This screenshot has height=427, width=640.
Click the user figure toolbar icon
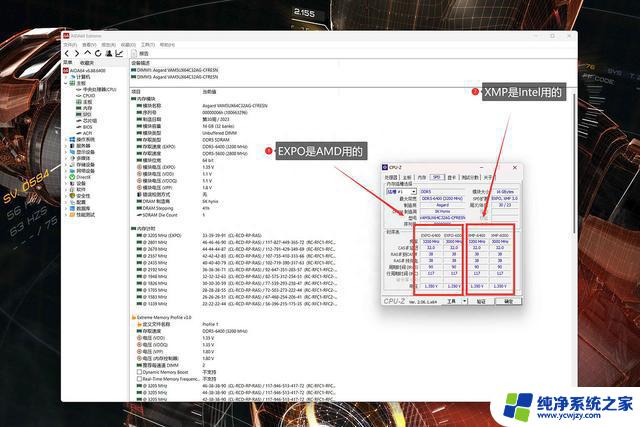tap(109, 53)
